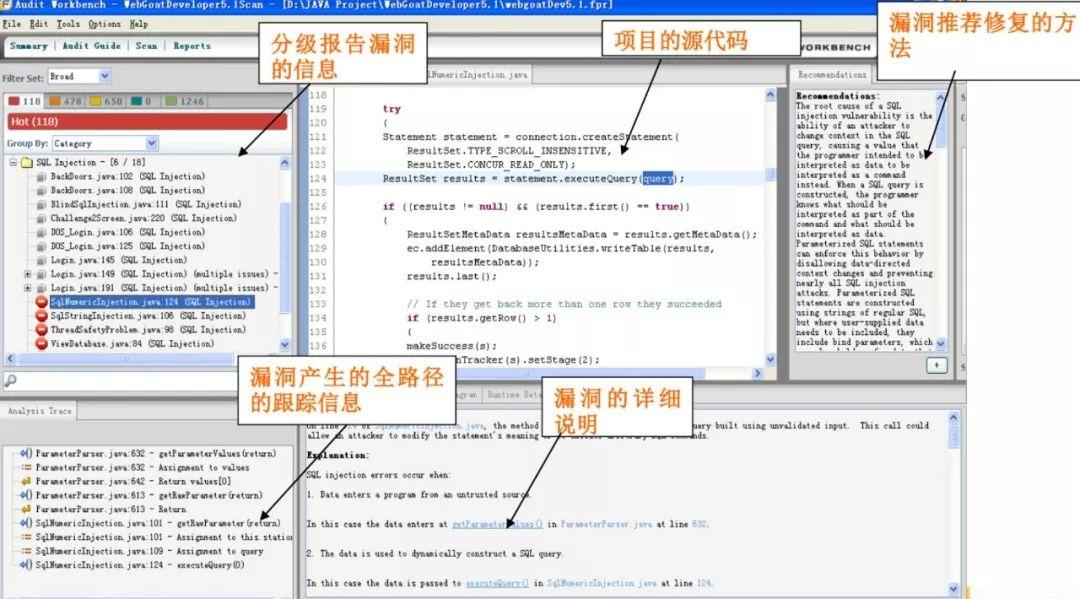The height and width of the screenshot is (599, 1080).
Task: Click the folder icon beside SQL Injection group
Action: coord(25,164)
